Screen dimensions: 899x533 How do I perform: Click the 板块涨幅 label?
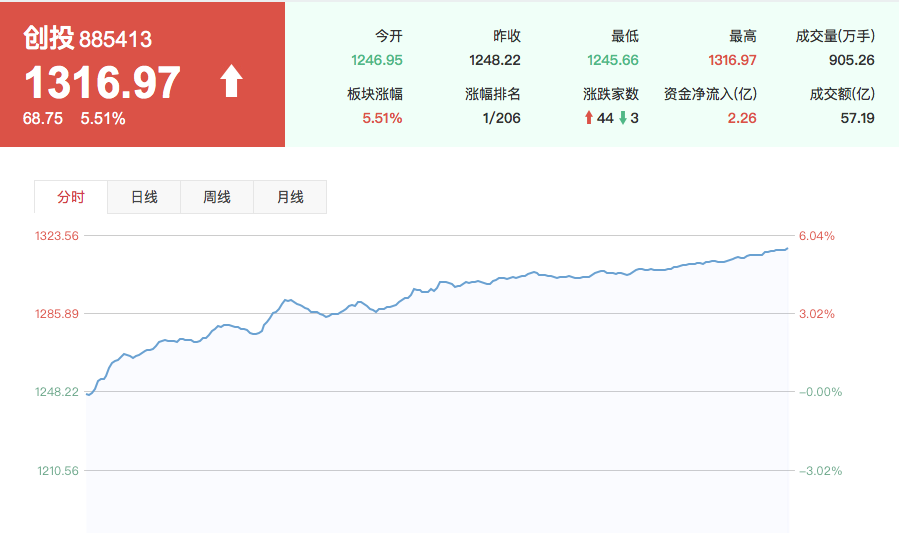coord(375,94)
